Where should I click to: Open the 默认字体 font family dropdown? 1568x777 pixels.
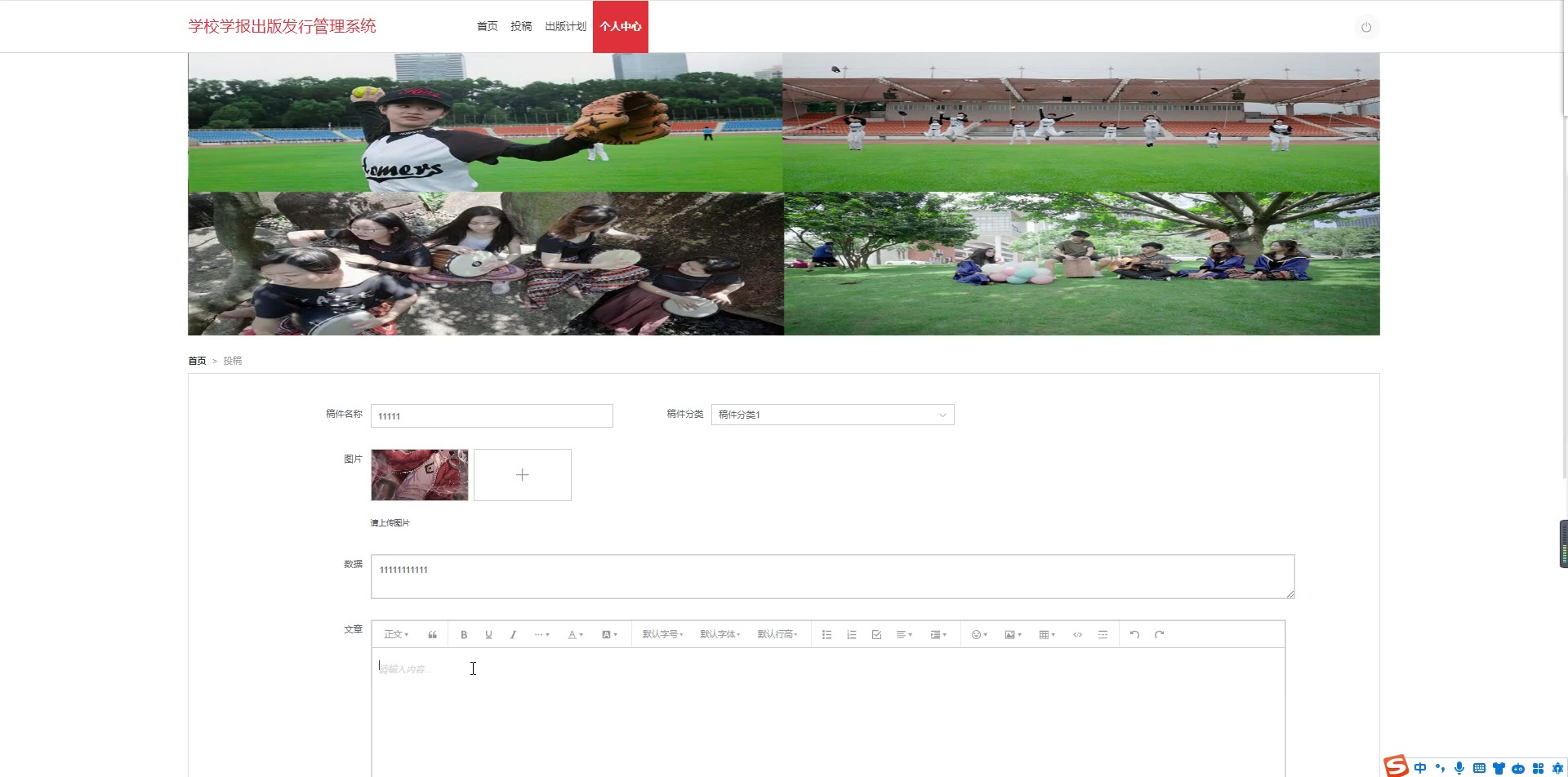(x=719, y=635)
